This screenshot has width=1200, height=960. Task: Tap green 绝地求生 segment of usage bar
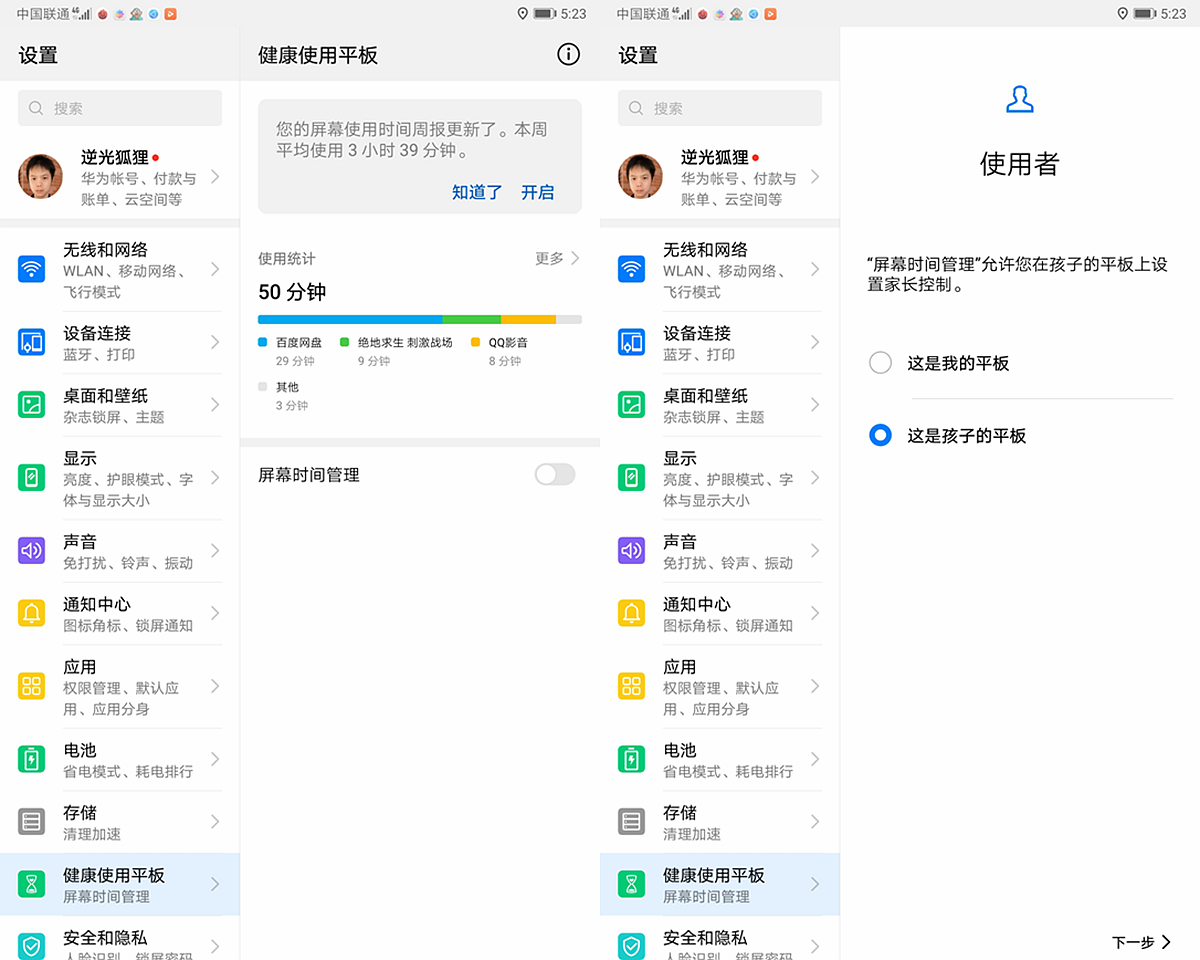pyautogui.click(x=472, y=319)
